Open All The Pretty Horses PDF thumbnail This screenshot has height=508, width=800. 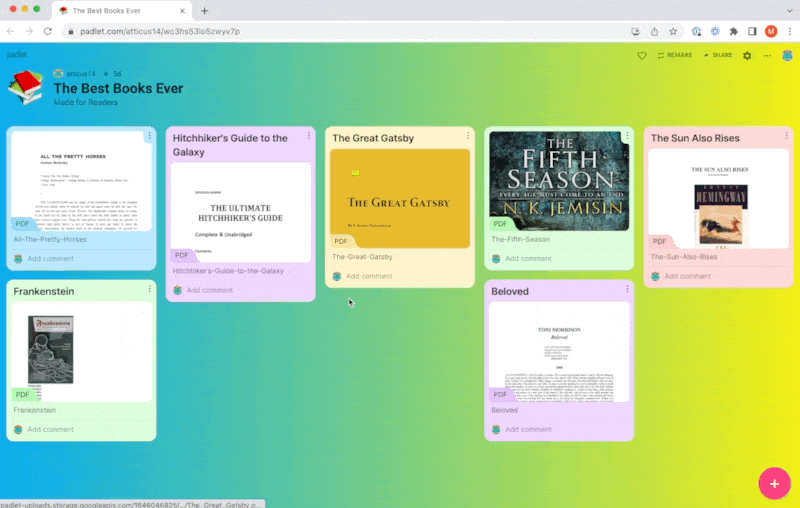(81, 181)
